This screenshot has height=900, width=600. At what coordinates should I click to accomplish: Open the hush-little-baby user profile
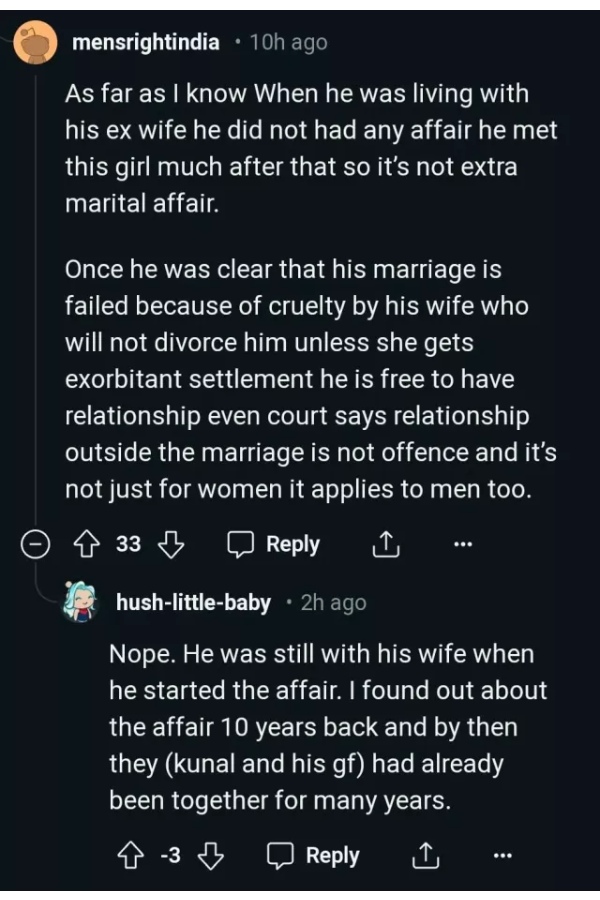193,602
